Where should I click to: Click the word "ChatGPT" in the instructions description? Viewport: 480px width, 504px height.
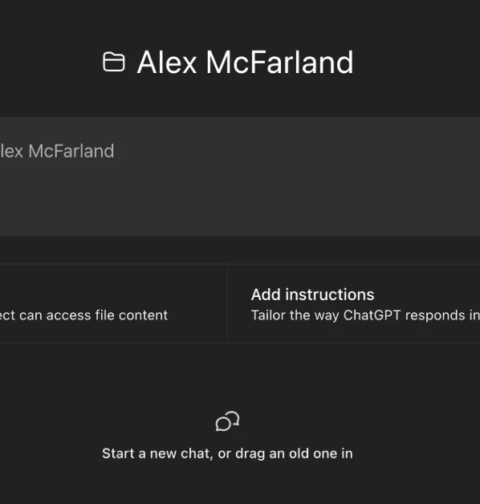click(x=372, y=315)
